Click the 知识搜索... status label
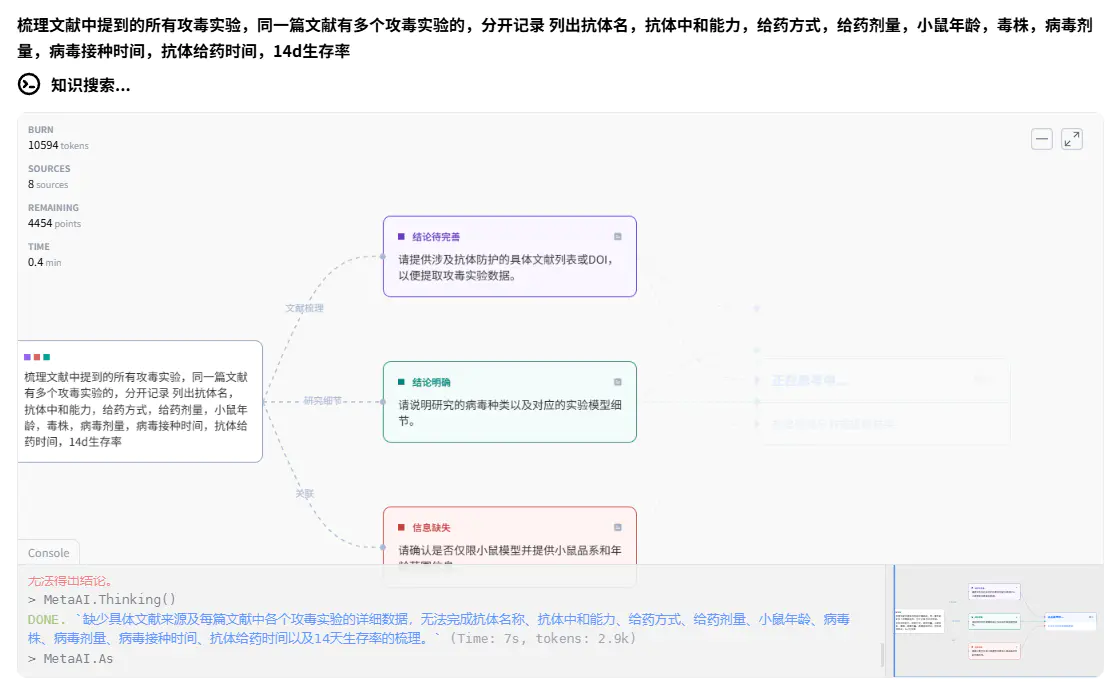The width and height of the screenshot is (1115, 684). coord(90,86)
